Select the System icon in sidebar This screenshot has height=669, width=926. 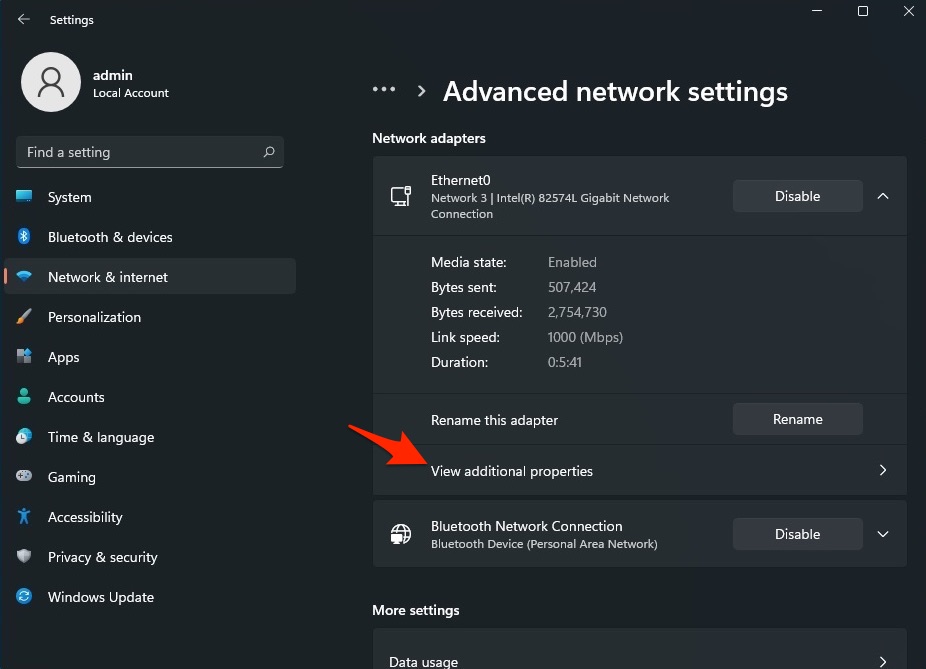click(x=24, y=197)
